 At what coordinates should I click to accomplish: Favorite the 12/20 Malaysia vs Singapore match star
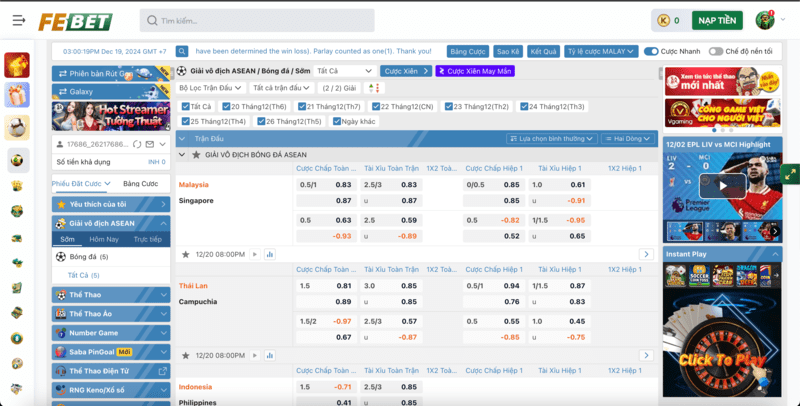186,254
